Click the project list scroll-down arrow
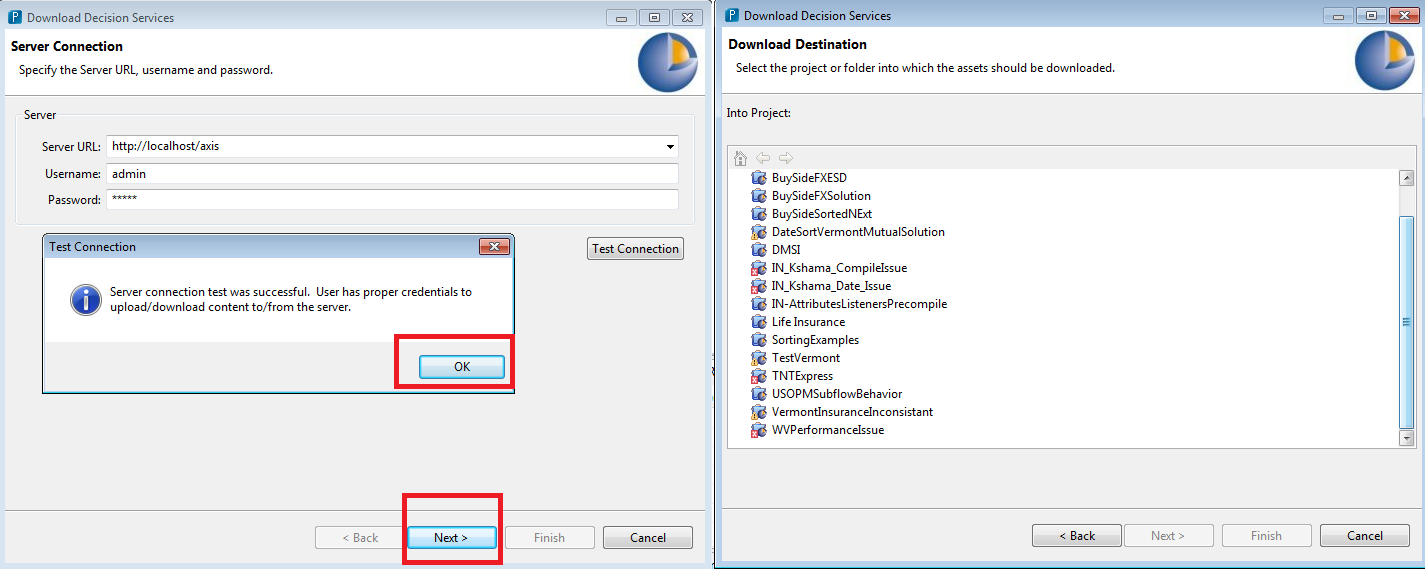 point(1406,438)
